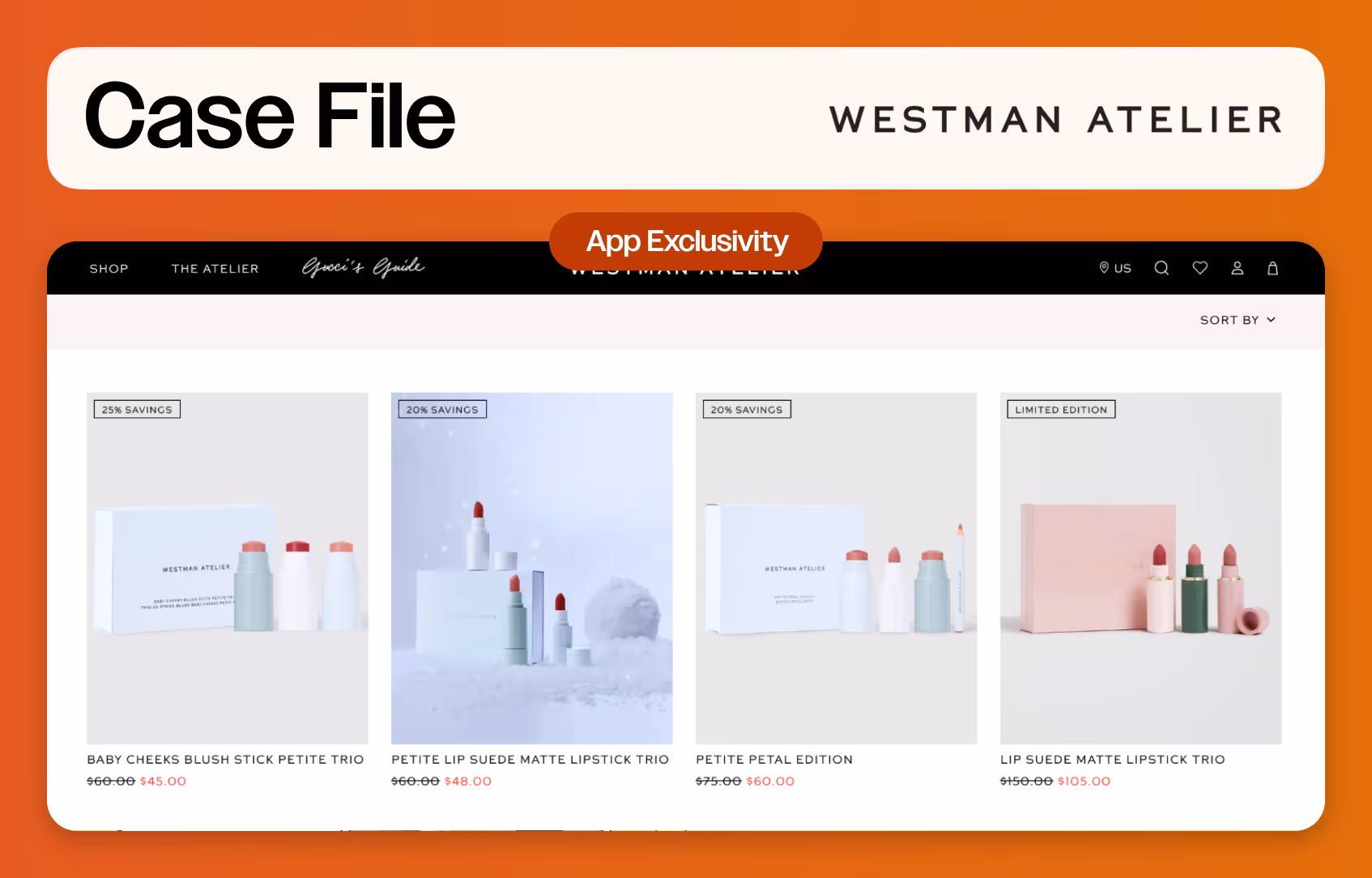Open the search magnifier icon
1372x878 pixels.
coord(1161,268)
